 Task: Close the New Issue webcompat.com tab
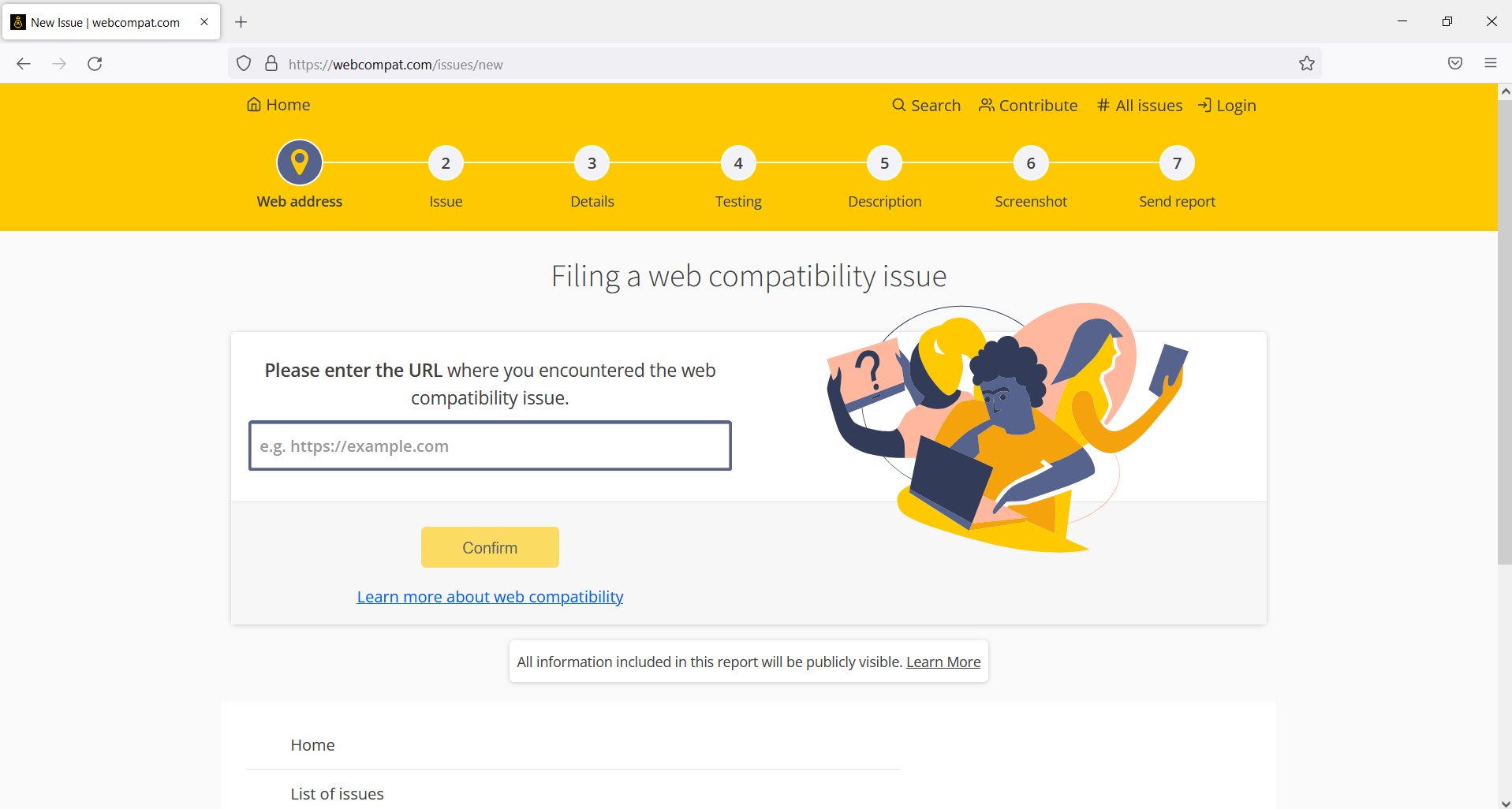coord(204,22)
